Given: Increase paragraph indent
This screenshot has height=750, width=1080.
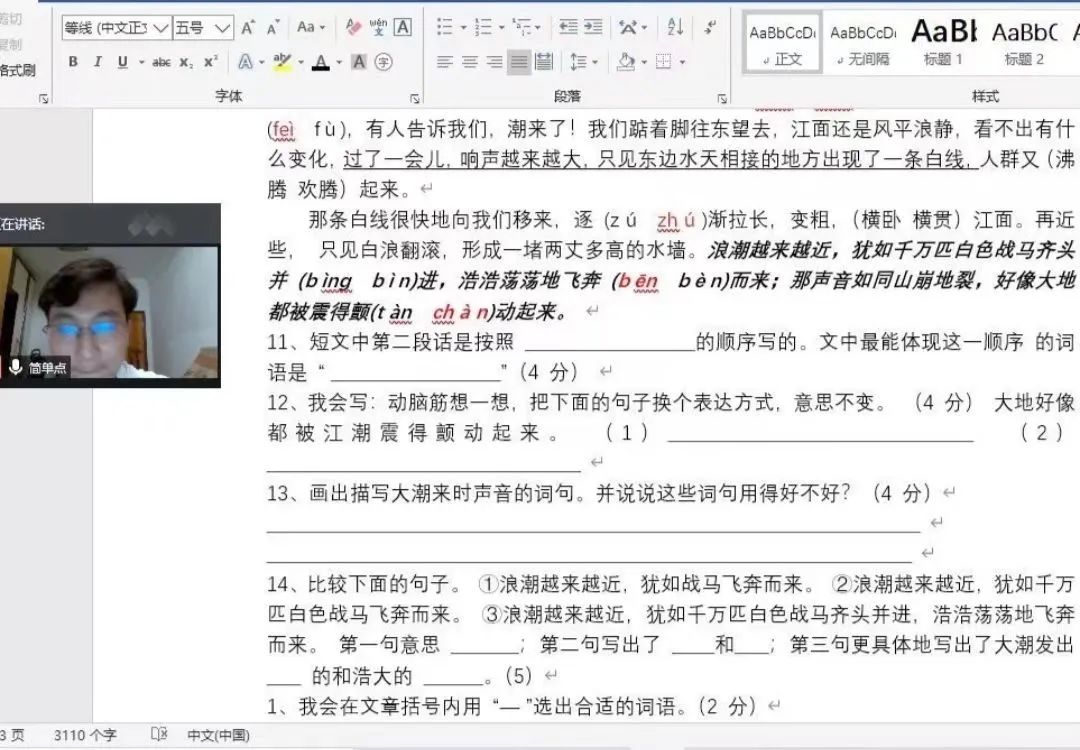Looking at the screenshot, I should (593, 28).
